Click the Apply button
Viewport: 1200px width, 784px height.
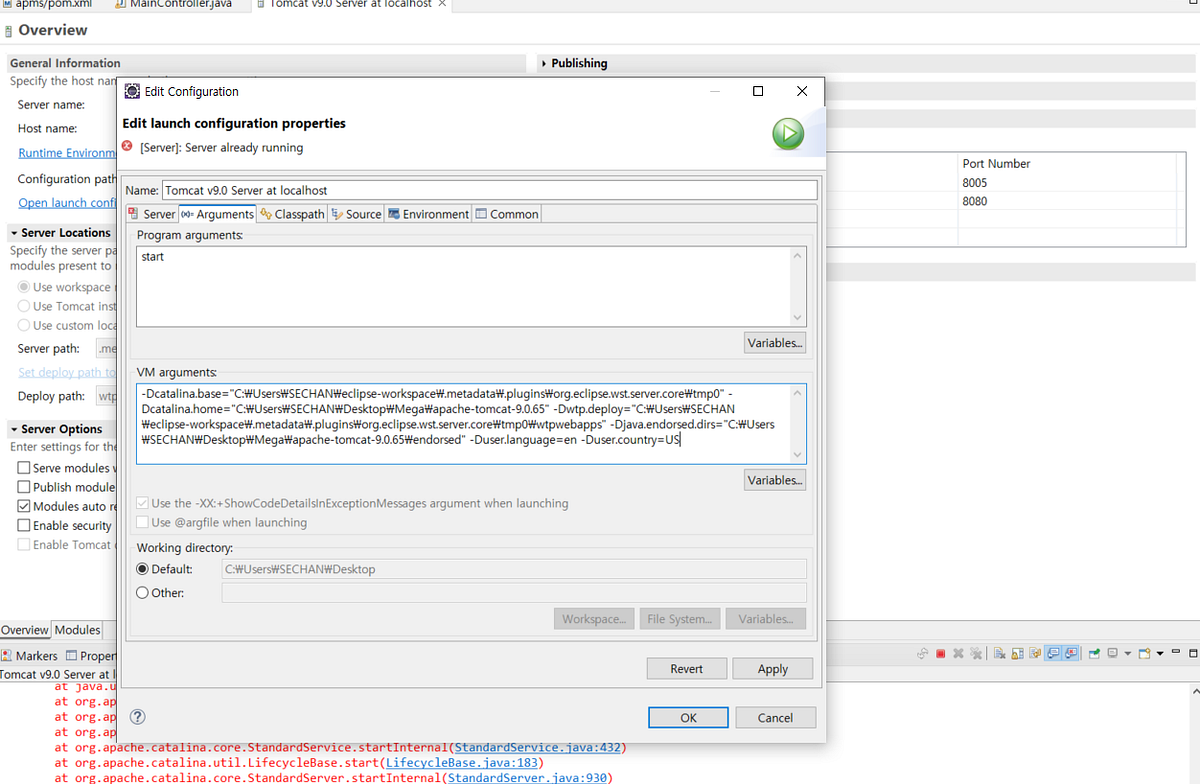pos(772,668)
